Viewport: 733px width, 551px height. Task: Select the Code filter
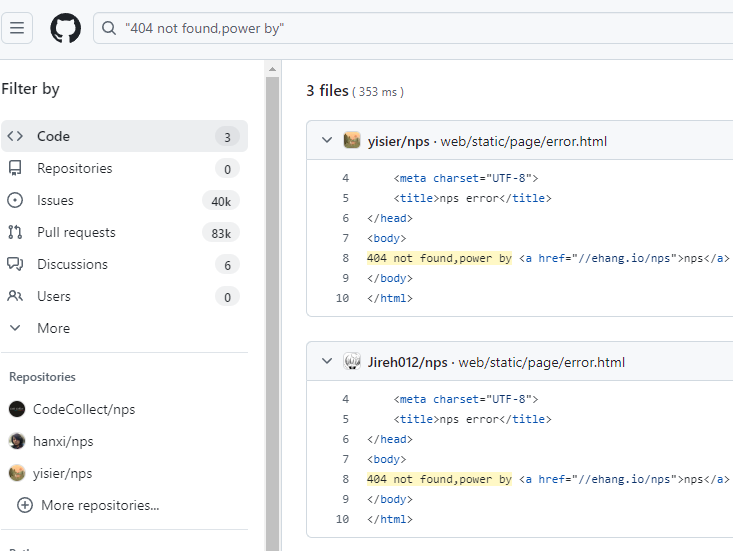[x=53, y=136]
